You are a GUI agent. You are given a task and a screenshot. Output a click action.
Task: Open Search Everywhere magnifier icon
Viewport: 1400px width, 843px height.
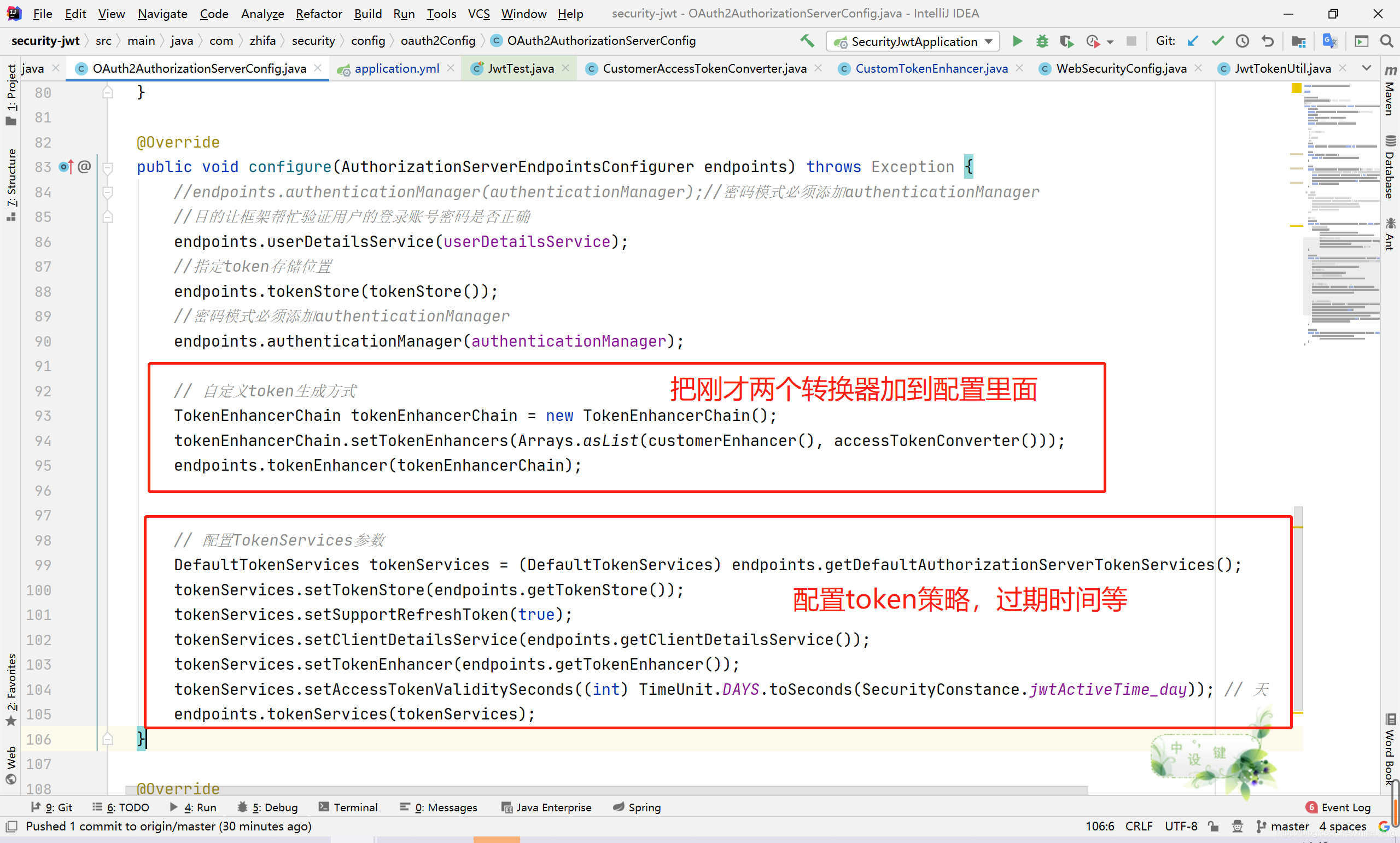click(x=1386, y=41)
